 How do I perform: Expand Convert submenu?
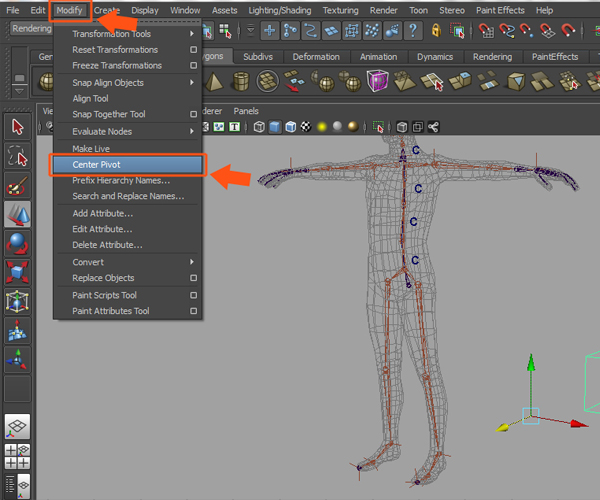coord(129,262)
